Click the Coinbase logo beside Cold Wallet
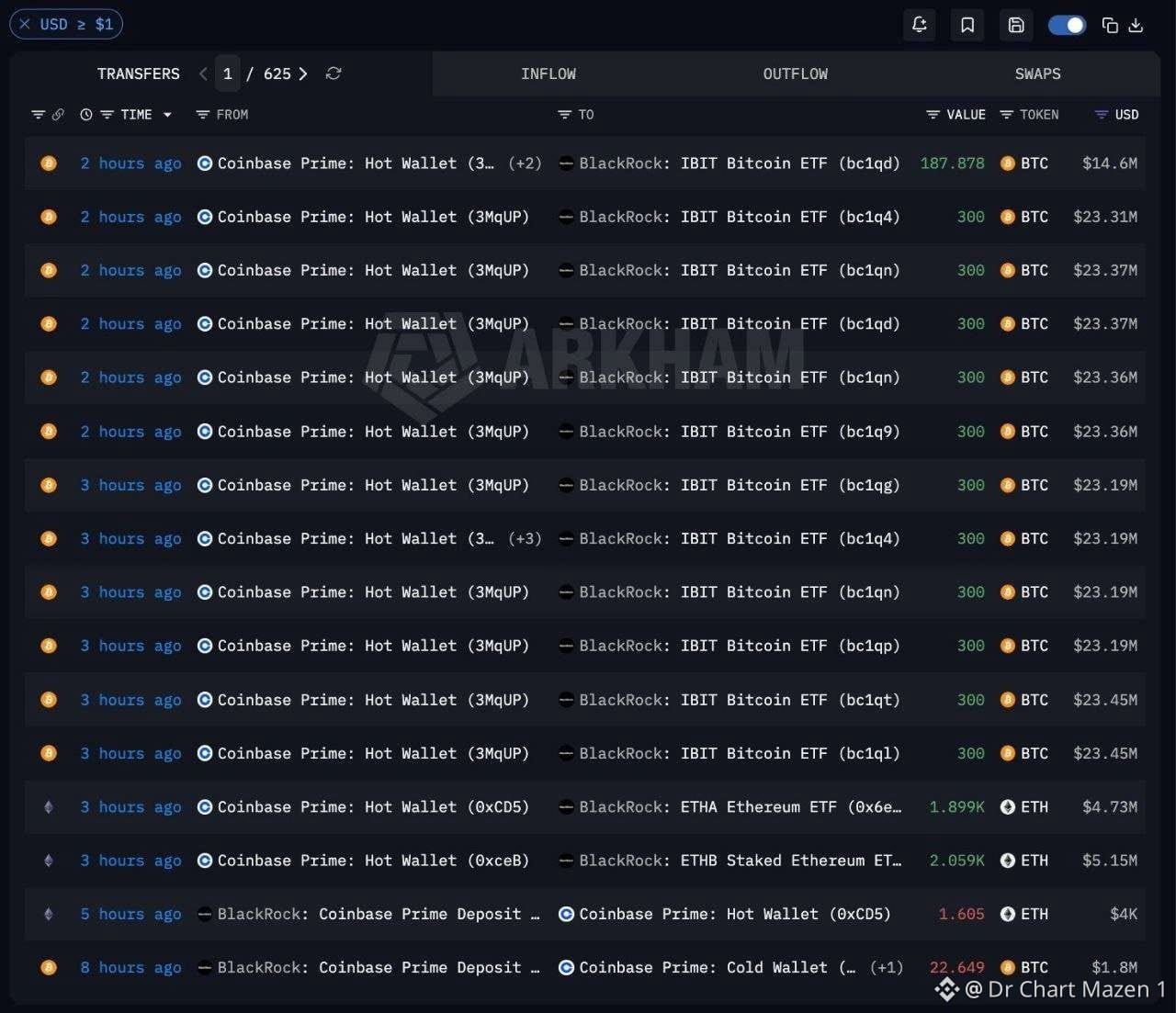The image size is (1176, 1013). point(566,967)
